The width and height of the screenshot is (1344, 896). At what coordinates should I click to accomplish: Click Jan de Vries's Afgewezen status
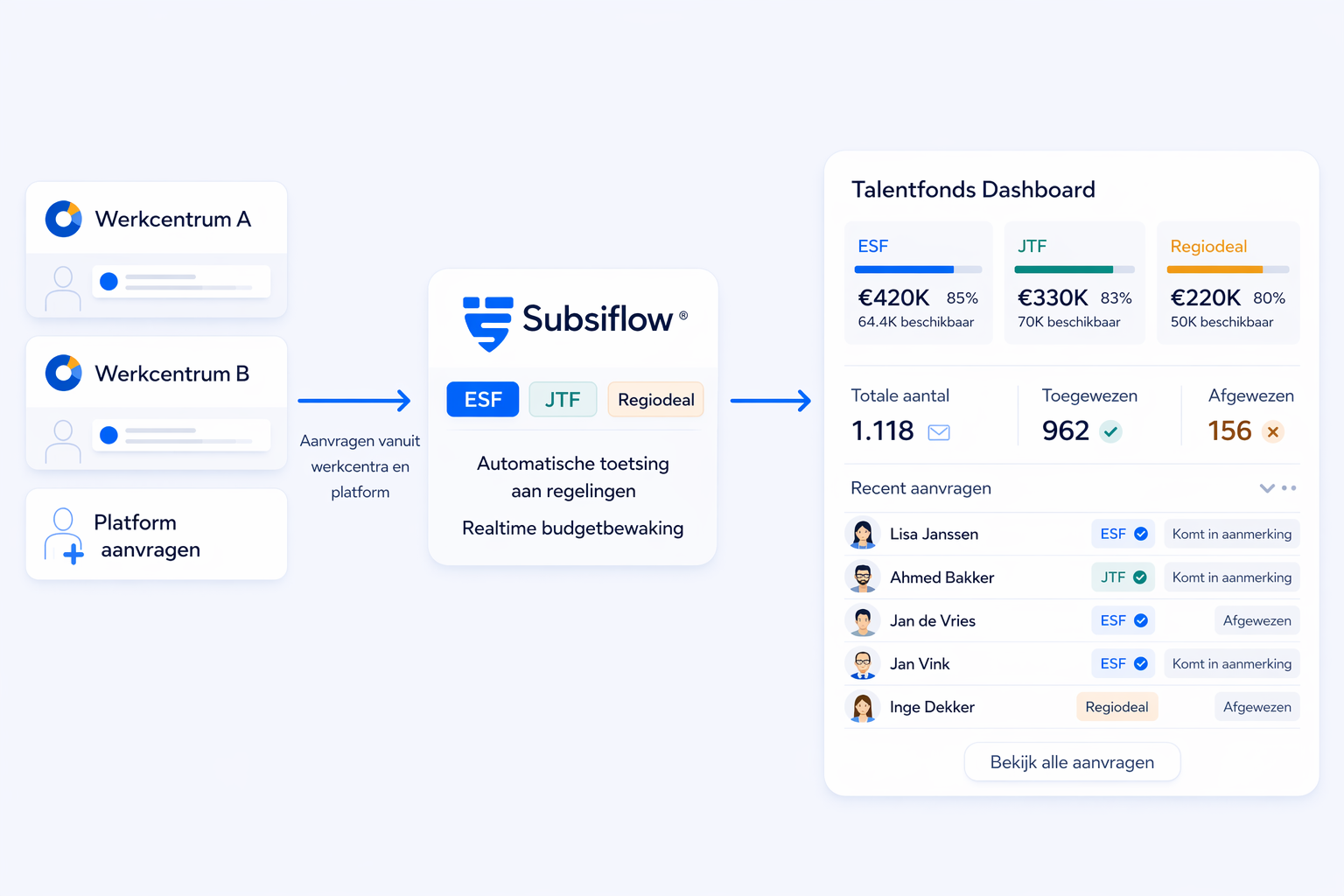click(x=1257, y=620)
